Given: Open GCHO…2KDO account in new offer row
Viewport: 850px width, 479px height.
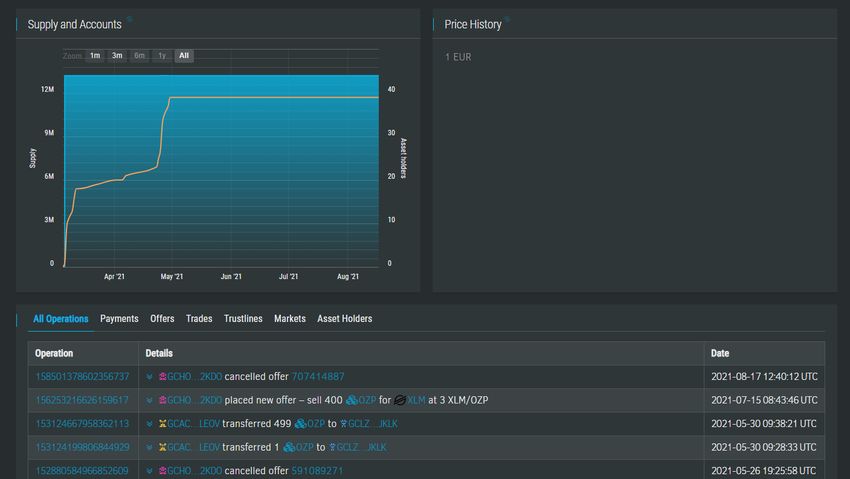Looking at the screenshot, I should (x=195, y=400).
